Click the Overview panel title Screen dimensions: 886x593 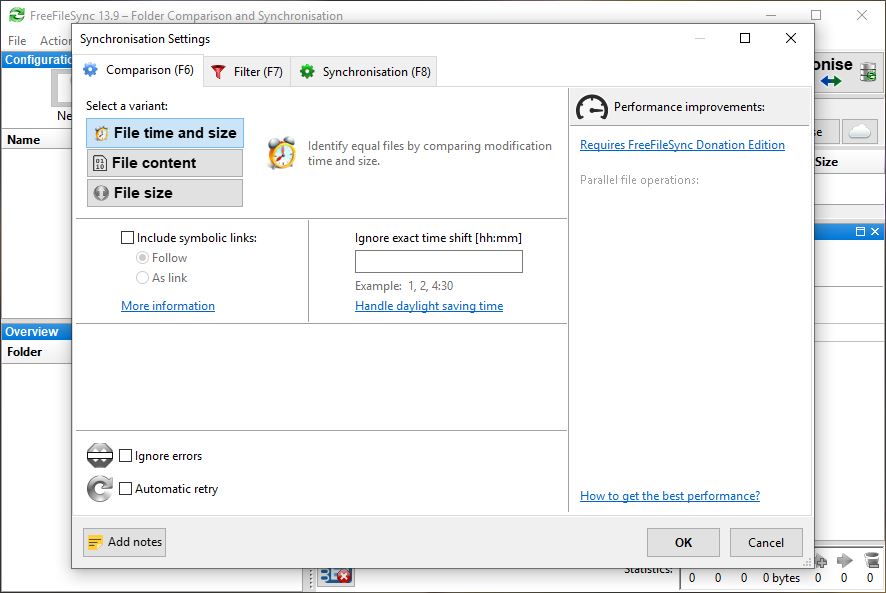click(x=32, y=332)
